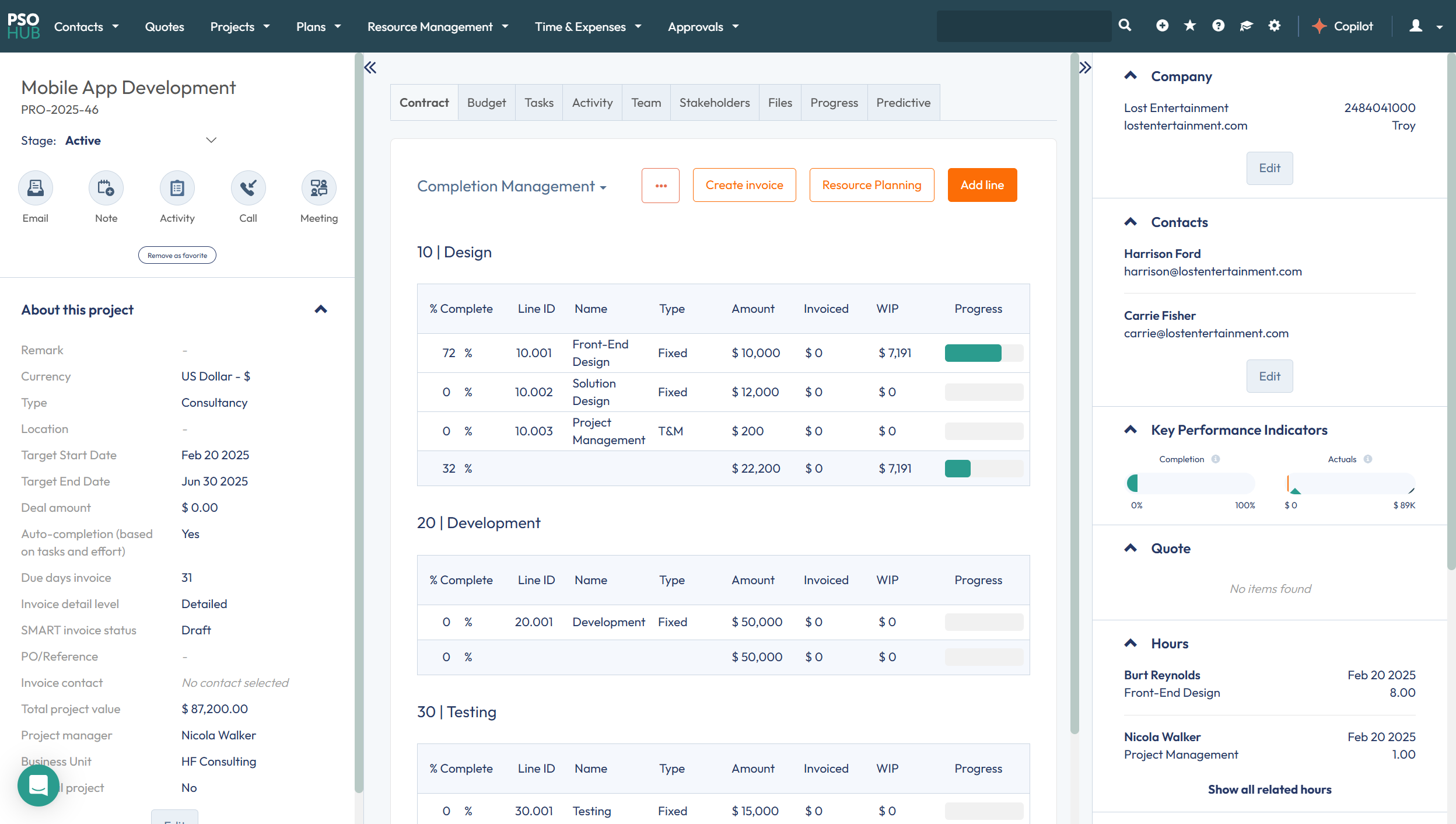Click Show all related hours link
1456x824 pixels.
point(1269,790)
